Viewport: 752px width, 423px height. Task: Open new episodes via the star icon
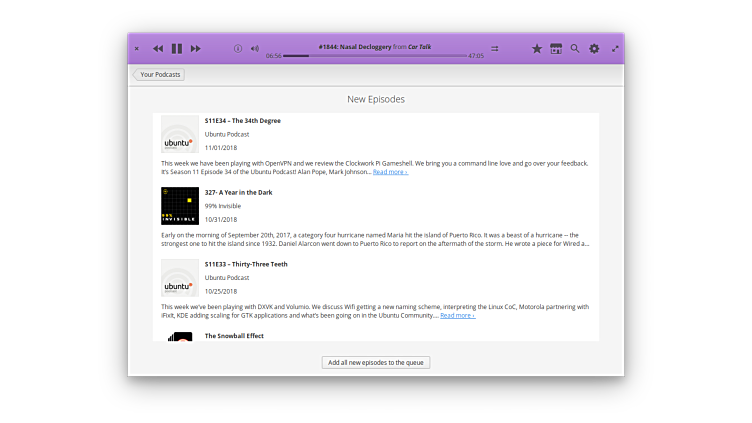point(537,48)
